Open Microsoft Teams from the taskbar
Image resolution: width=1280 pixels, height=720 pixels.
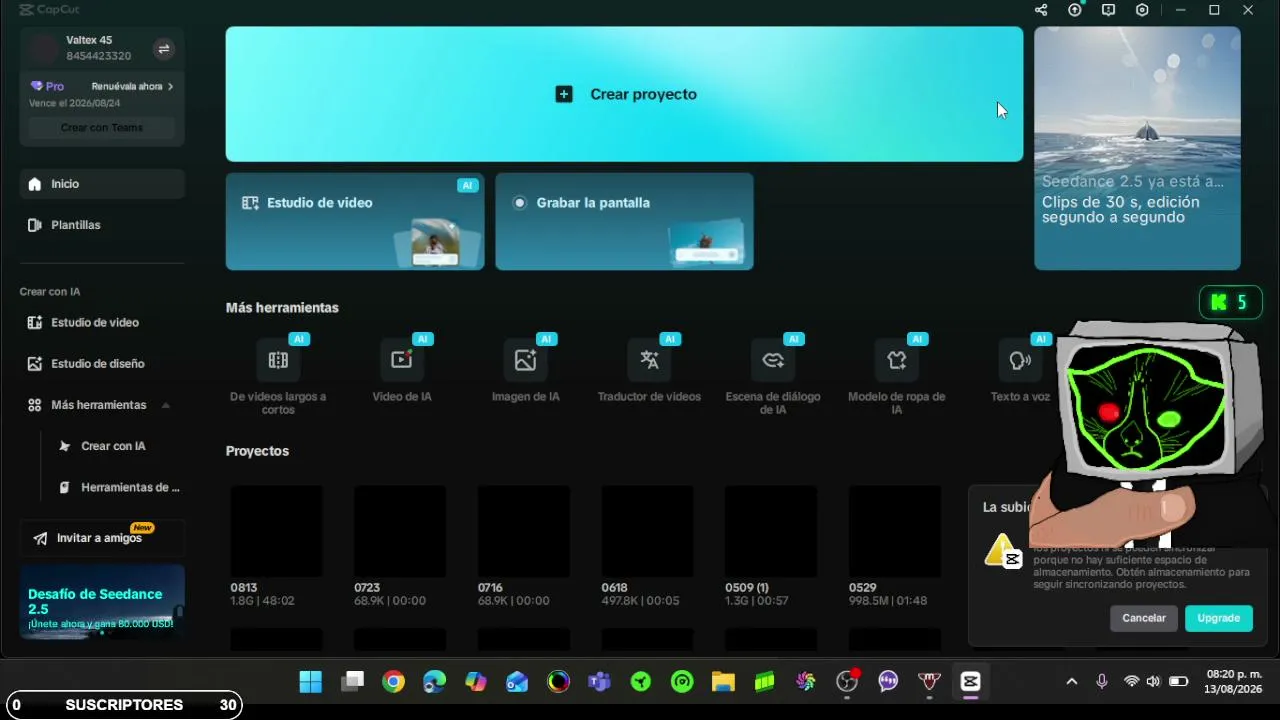(x=599, y=682)
